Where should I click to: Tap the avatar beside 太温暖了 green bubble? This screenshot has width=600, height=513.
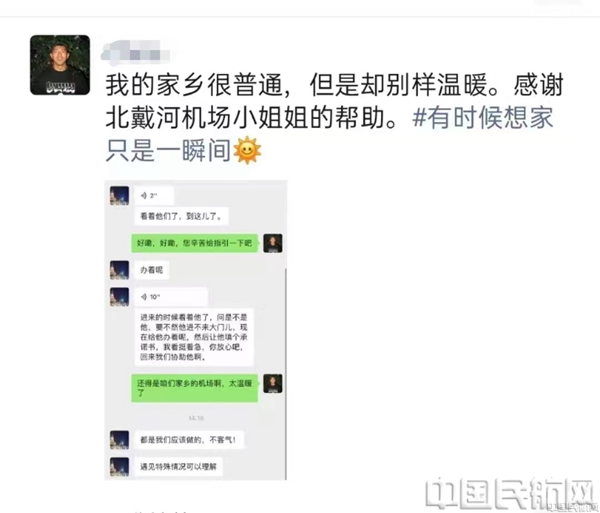pos(273,383)
